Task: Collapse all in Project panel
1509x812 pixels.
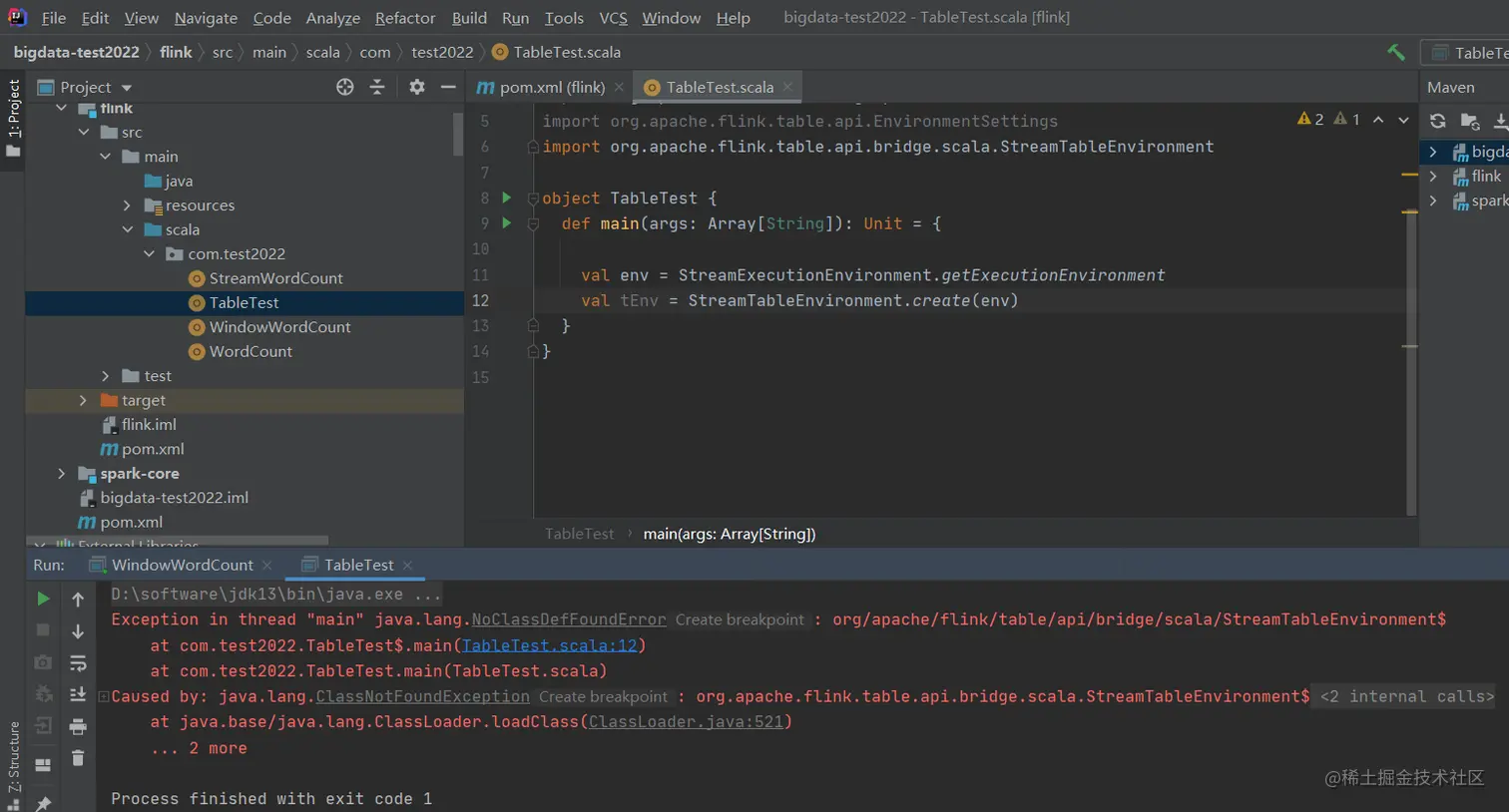Action: click(x=377, y=87)
